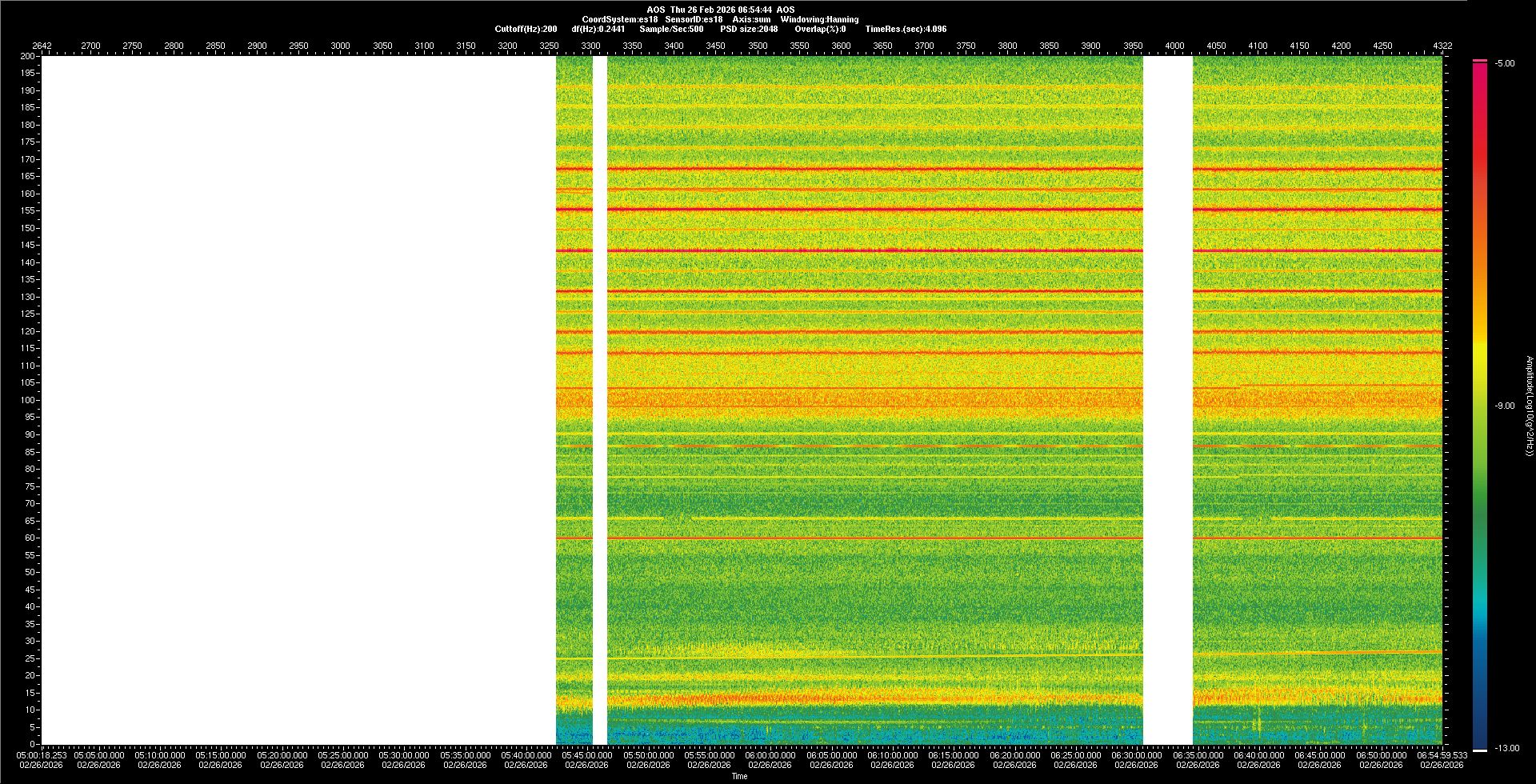The image size is (1536, 784).
Task: Select the SensorID:es18 header label
Action: (x=694, y=19)
